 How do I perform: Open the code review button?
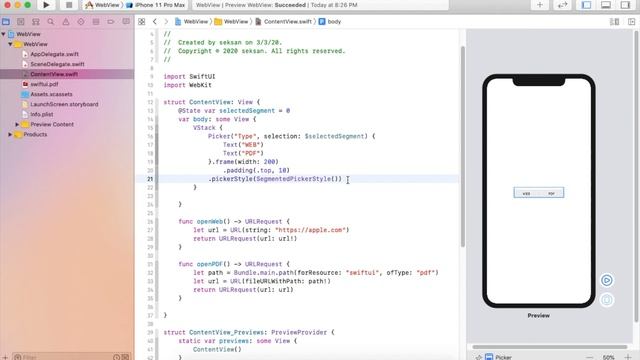(x=562, y=5)
